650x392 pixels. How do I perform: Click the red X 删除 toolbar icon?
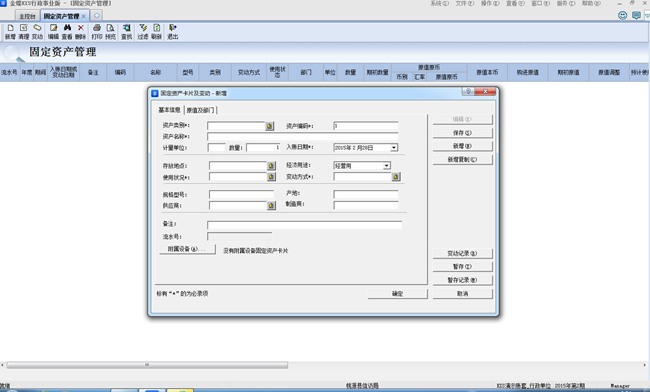tap(80, 31)
